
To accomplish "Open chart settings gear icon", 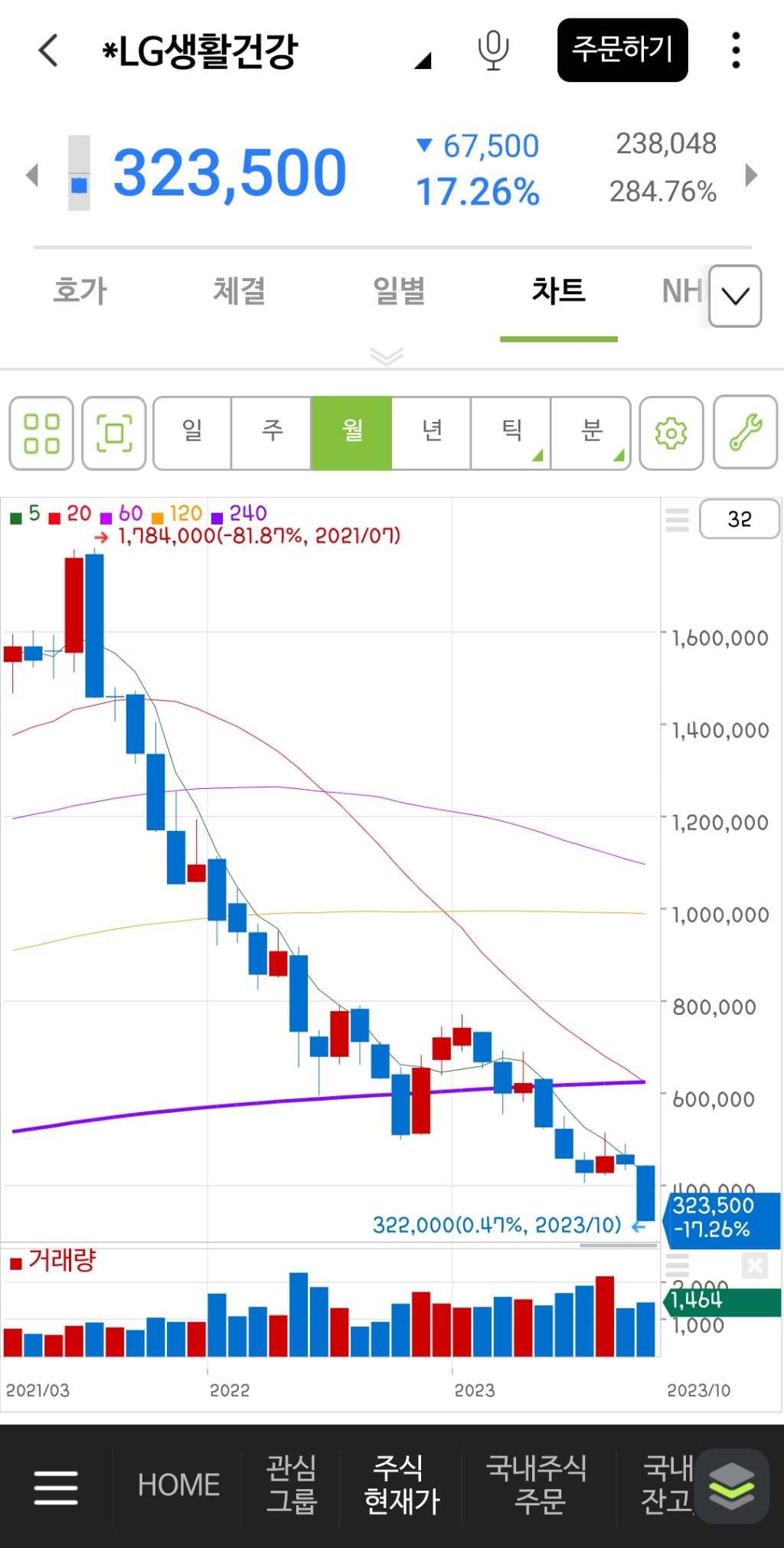I will coord(671,434).
